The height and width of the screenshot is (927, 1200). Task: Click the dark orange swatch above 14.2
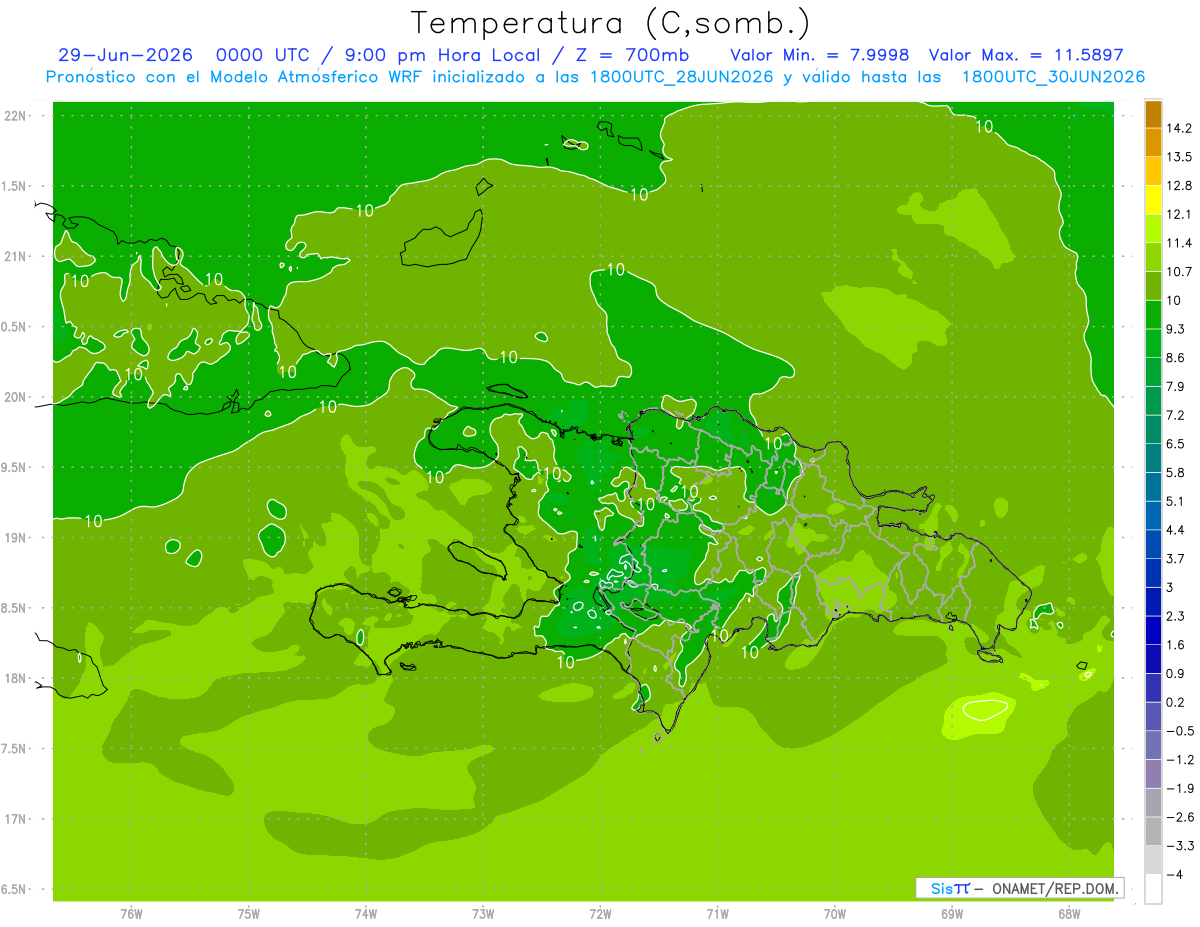click(1153, 114)
